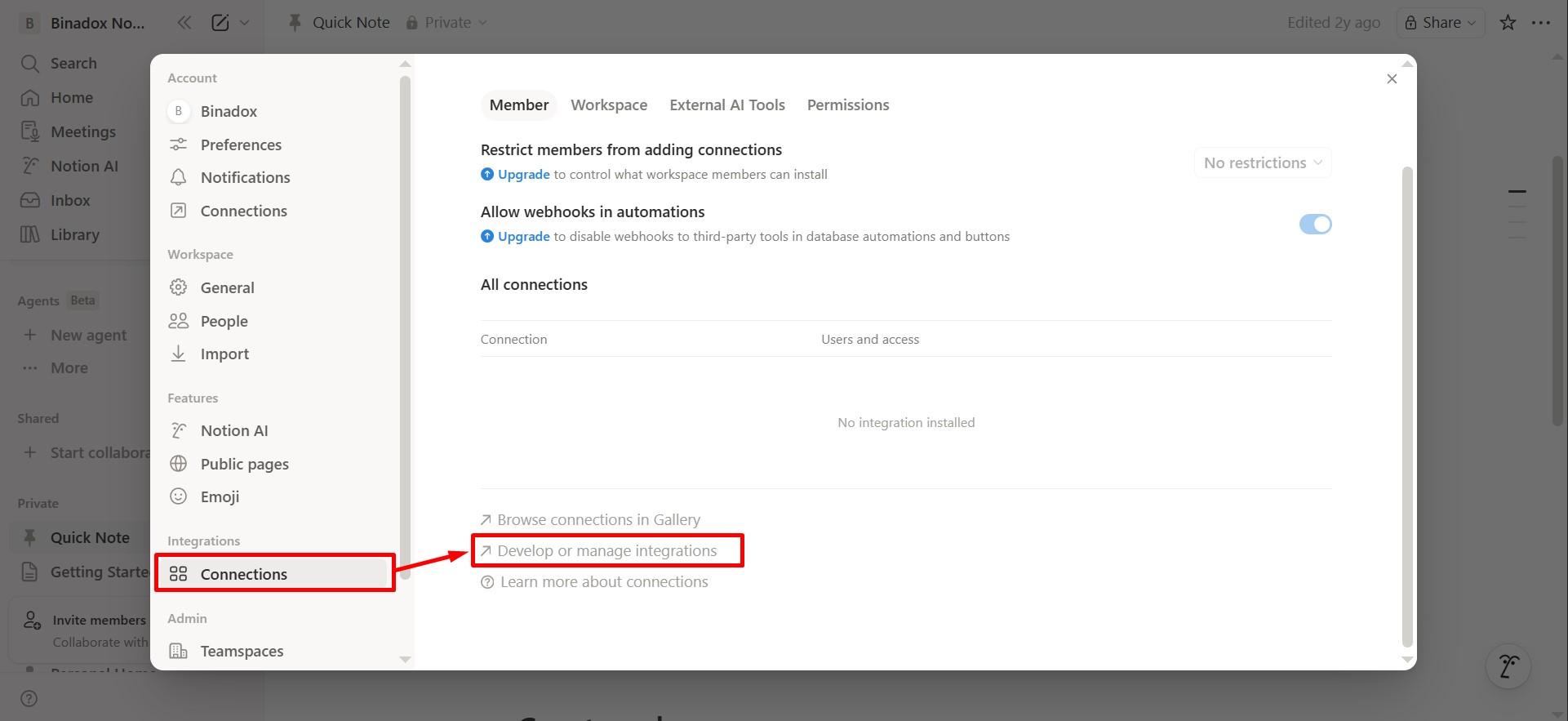Open the dropdown beside new page icon
Image resolution: width=1568 pixels, height=721 pixels.
[x=244, y=23]
